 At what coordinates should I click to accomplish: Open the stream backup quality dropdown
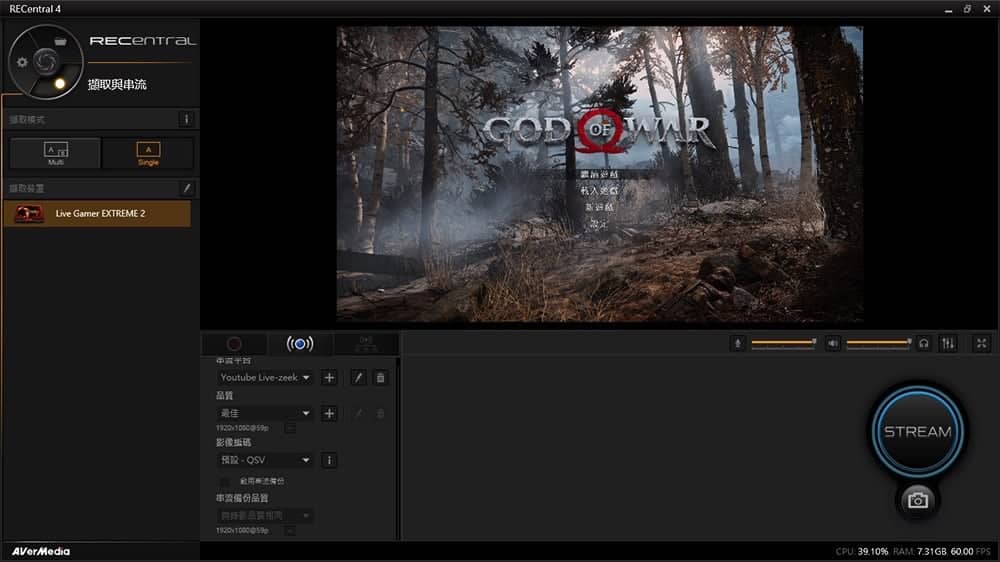point(265,515)
